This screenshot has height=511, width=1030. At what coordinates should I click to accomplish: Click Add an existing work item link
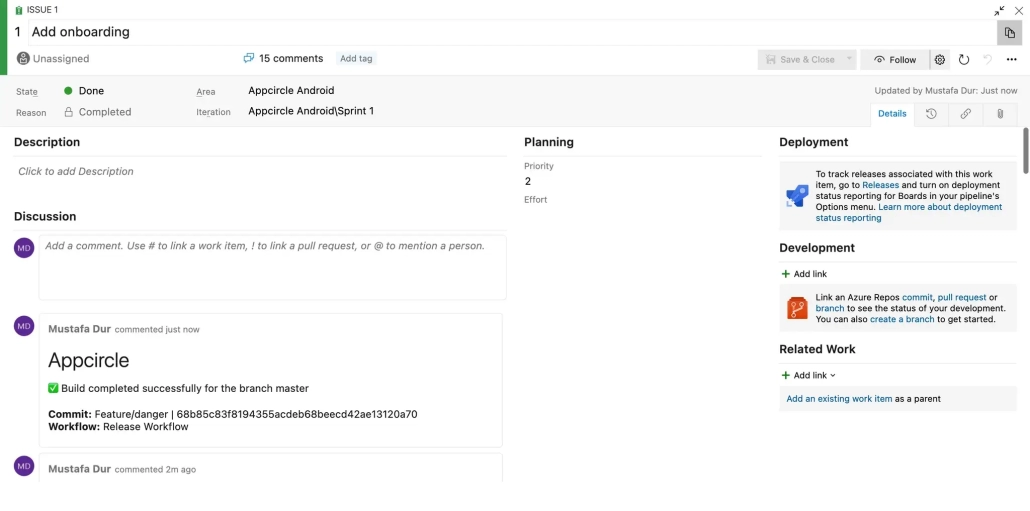click(839, 399)
